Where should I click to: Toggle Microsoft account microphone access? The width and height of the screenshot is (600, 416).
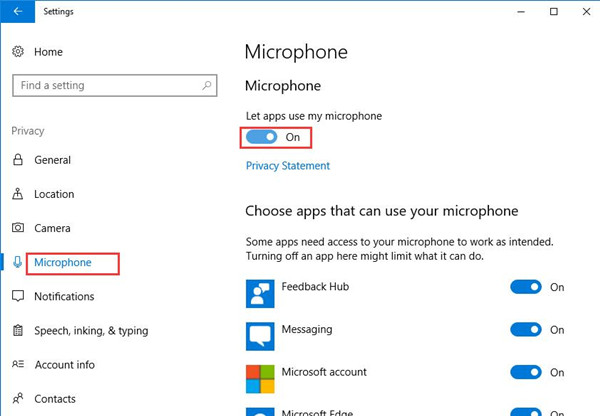[526, 372]
